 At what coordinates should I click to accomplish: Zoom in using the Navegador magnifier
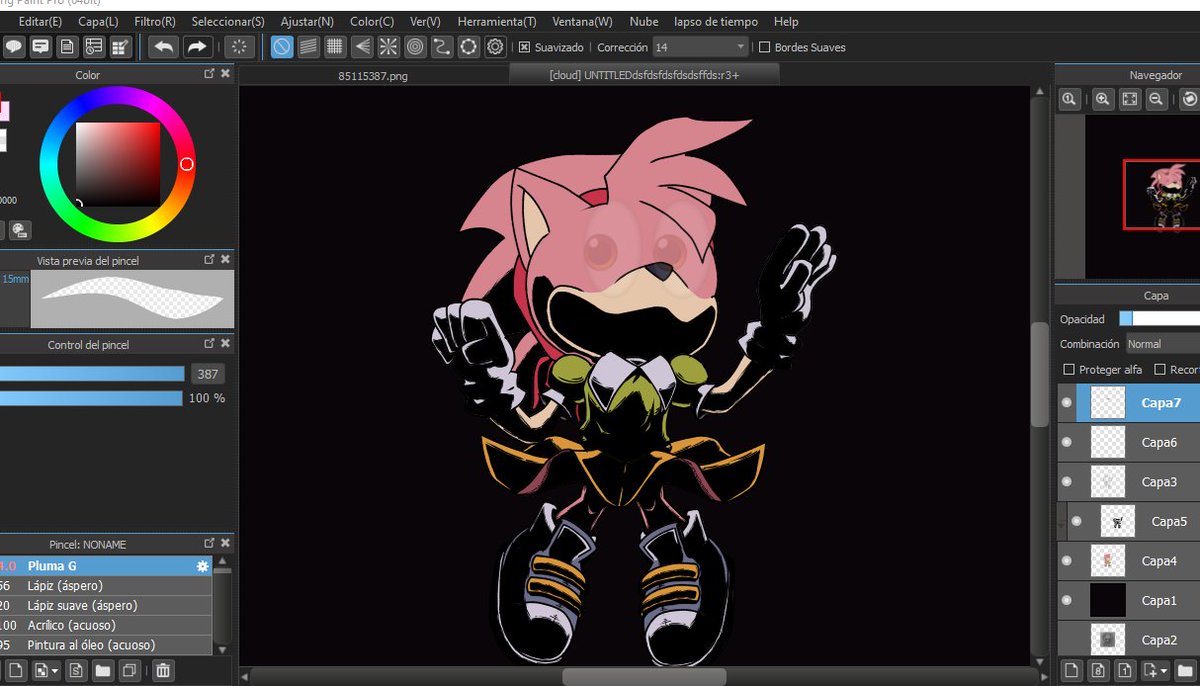point(1103,99)
